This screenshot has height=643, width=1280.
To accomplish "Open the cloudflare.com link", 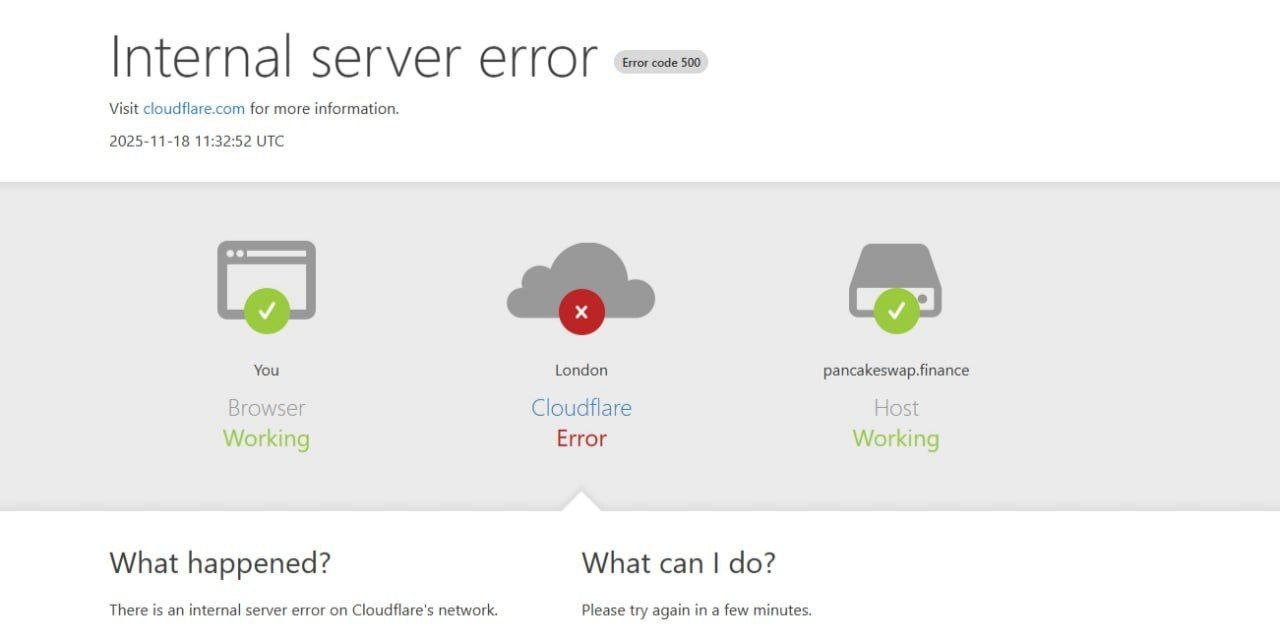I will coord(194,108).
